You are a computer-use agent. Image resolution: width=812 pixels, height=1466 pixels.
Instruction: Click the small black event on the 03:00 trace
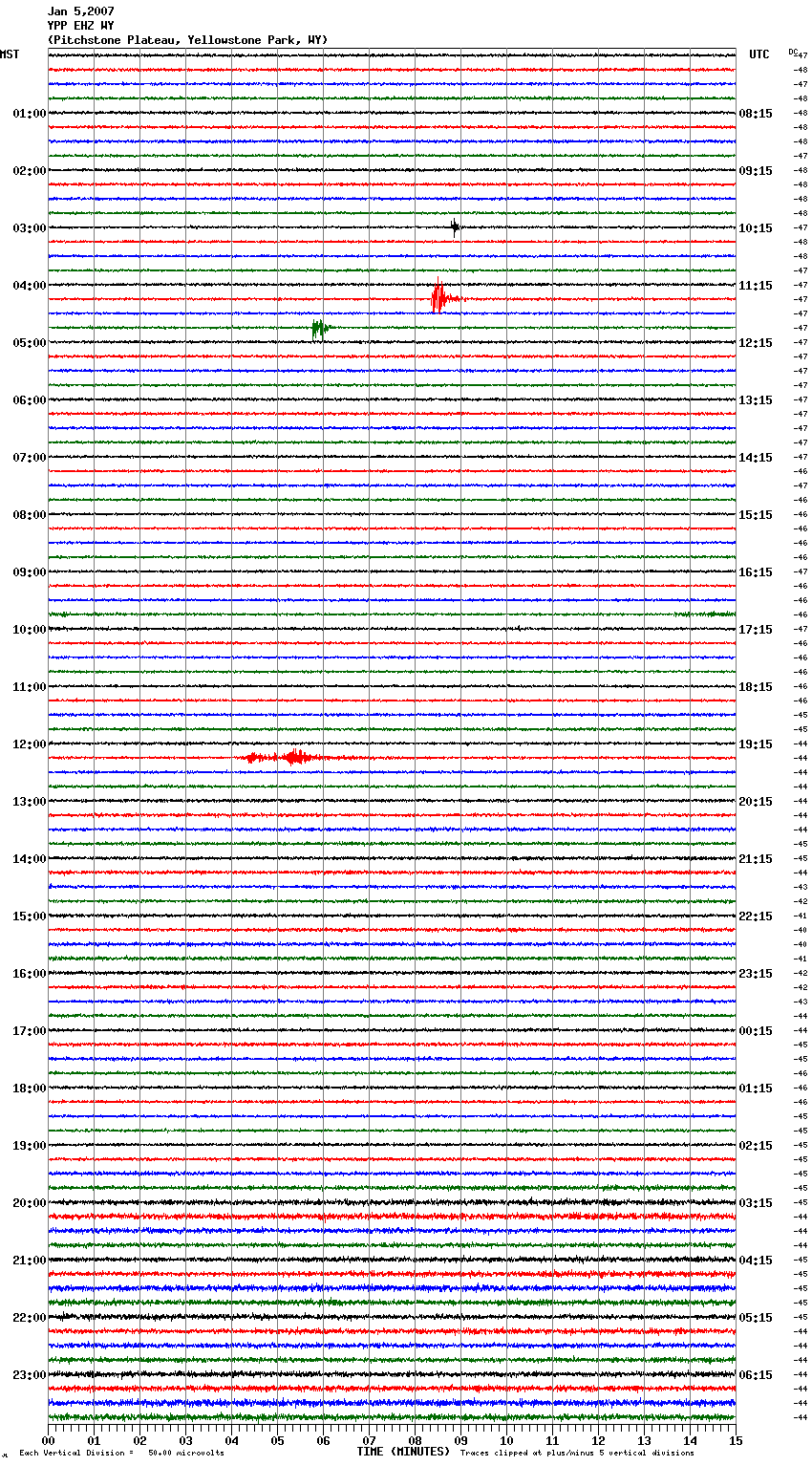point(456,226)
